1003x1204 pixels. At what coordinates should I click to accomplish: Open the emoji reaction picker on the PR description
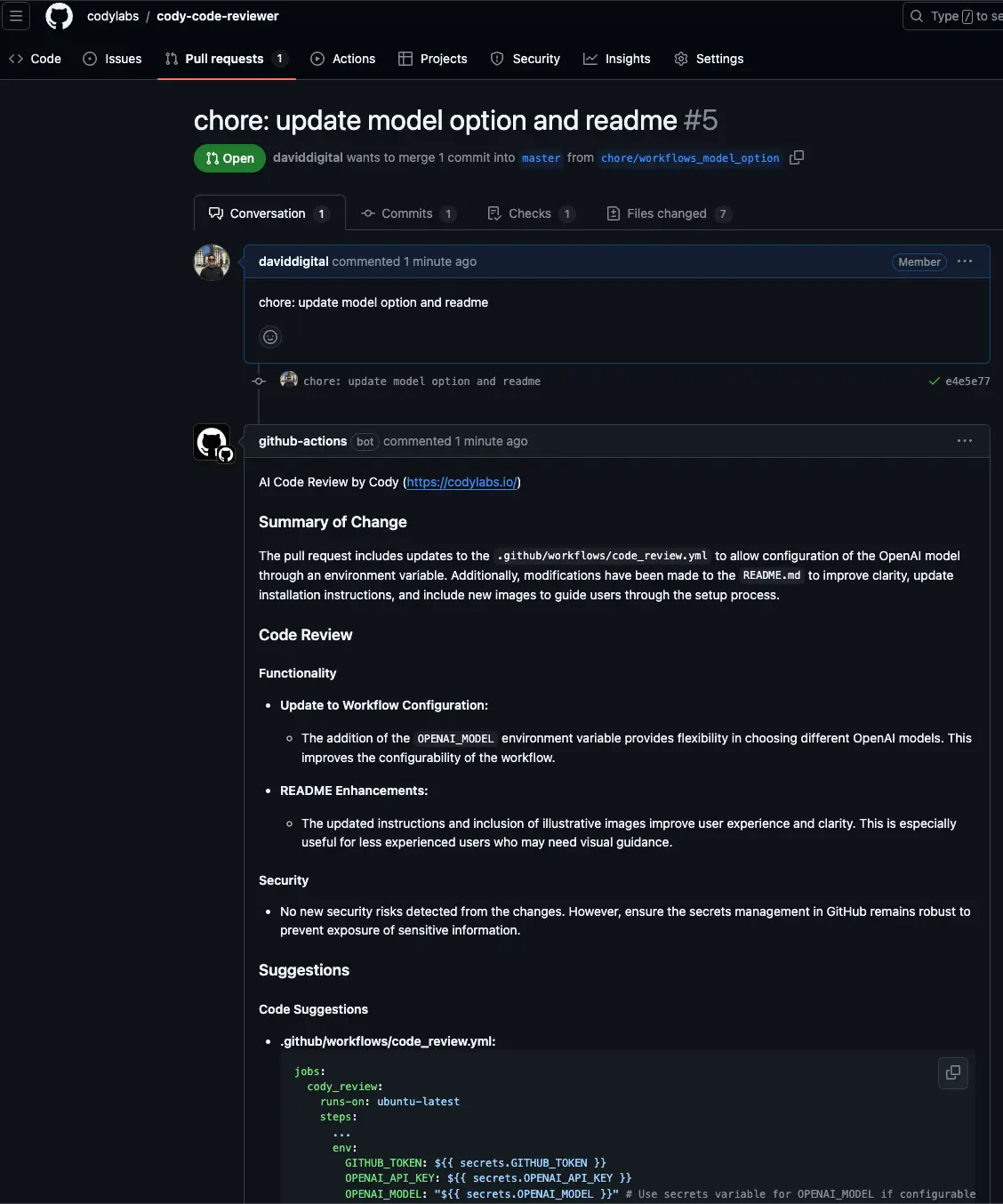click(270, 337)
